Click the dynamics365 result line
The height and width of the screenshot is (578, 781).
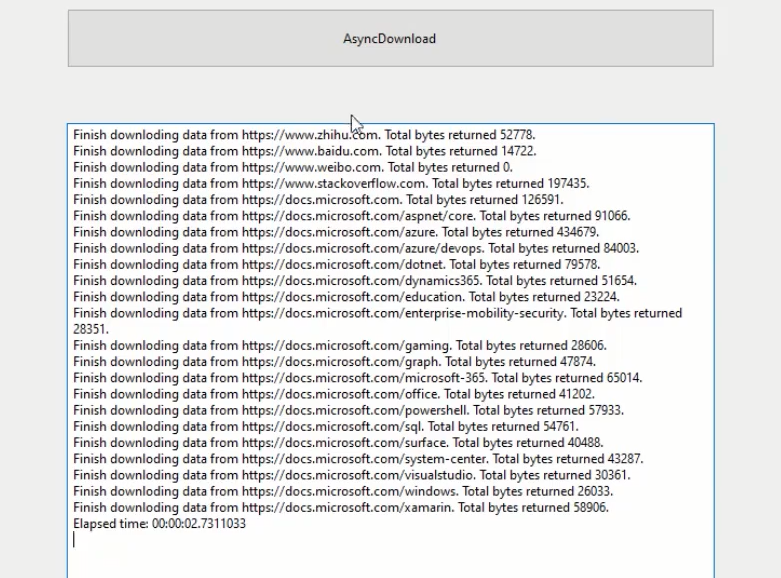click(x=355, y=281)
